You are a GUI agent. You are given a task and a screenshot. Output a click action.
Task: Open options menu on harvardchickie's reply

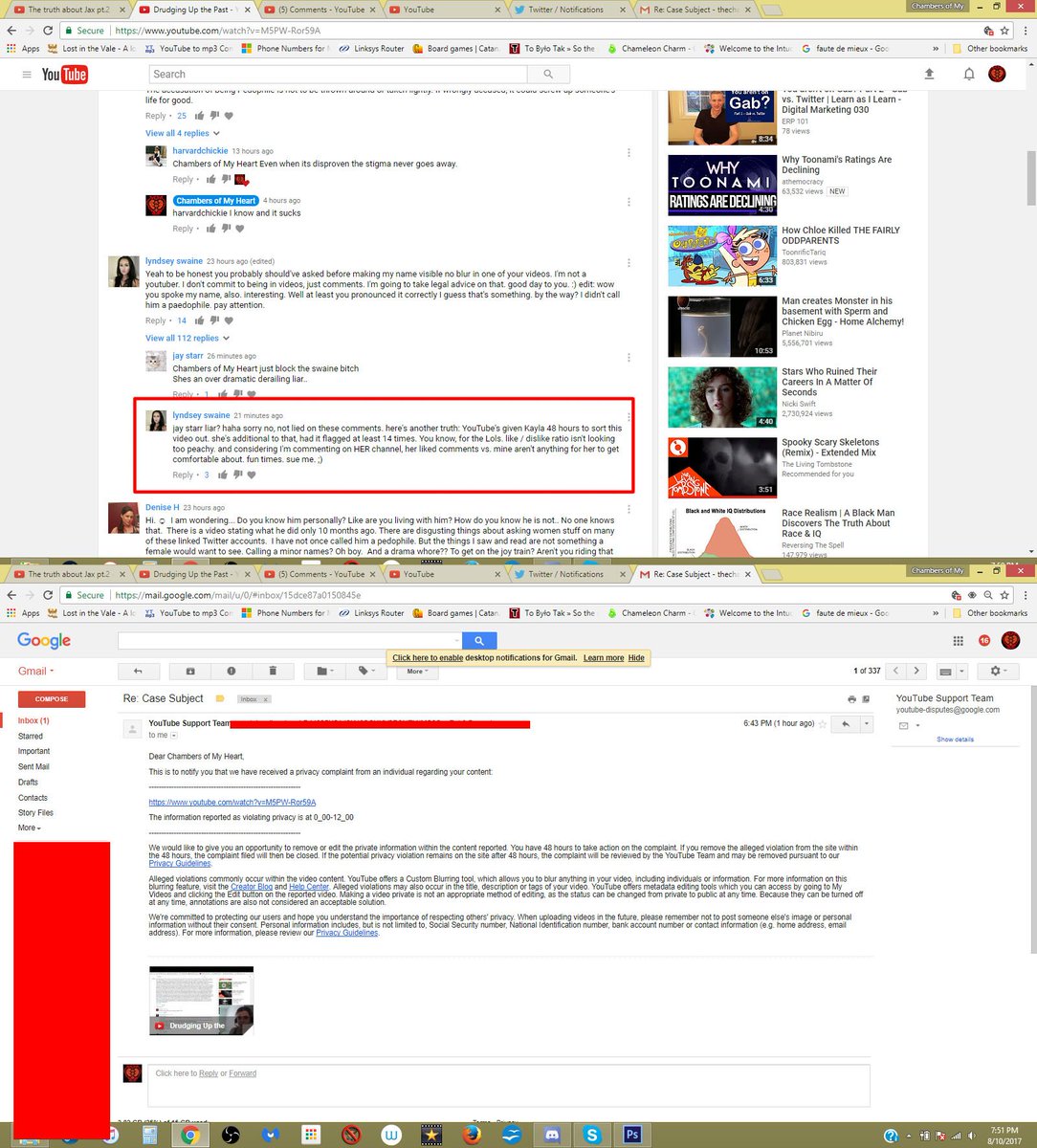coord(629,153)
